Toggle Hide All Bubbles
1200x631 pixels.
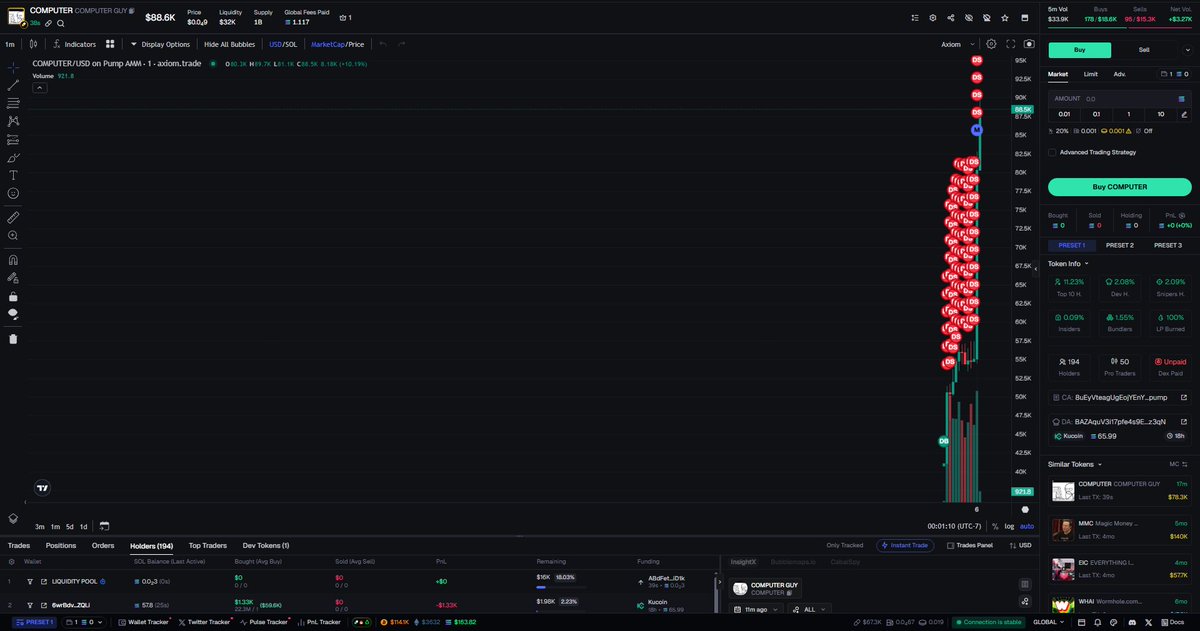click(x=228, y=44)
